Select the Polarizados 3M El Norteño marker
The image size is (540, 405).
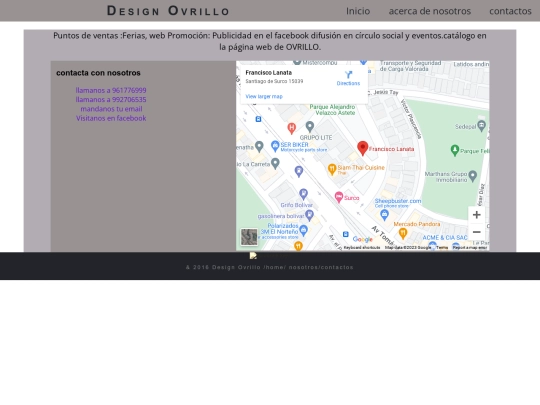(x=303, y=230)
